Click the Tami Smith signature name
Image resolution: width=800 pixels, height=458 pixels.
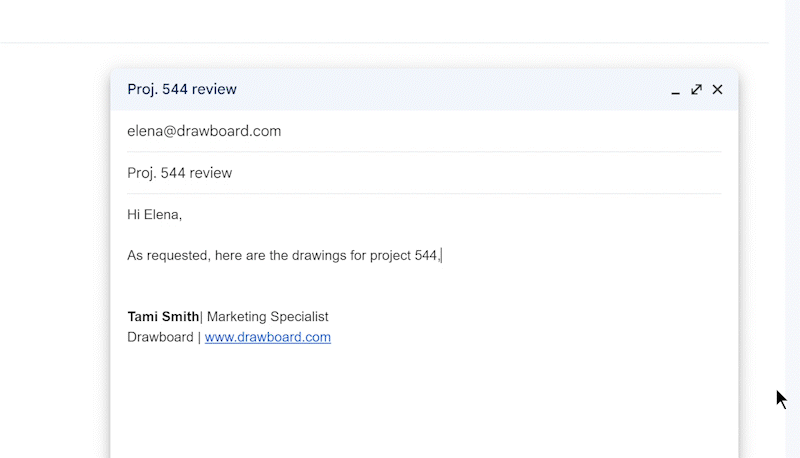pyautogui.click(x=163, y=317)
